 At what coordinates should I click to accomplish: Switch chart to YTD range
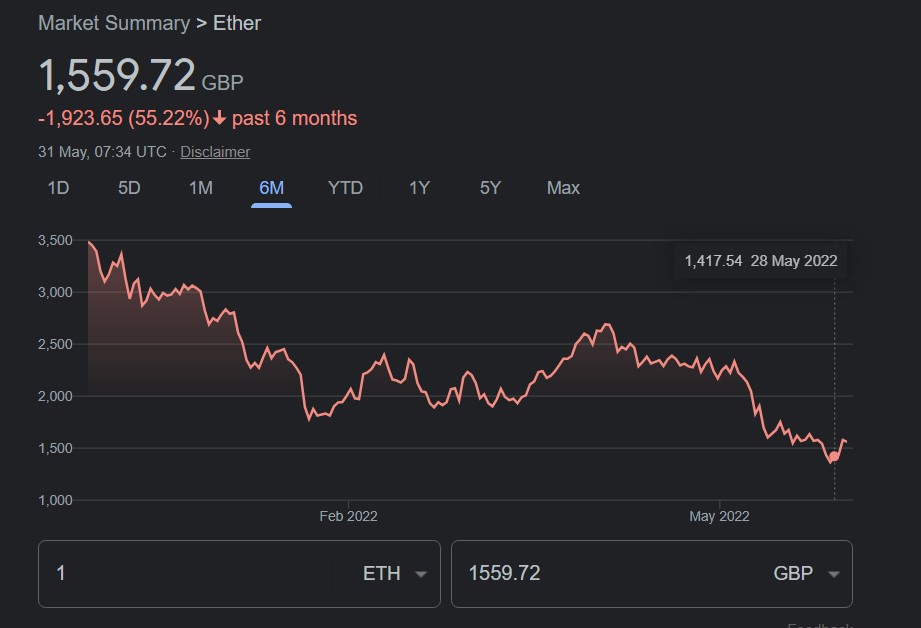coord(345,188)
